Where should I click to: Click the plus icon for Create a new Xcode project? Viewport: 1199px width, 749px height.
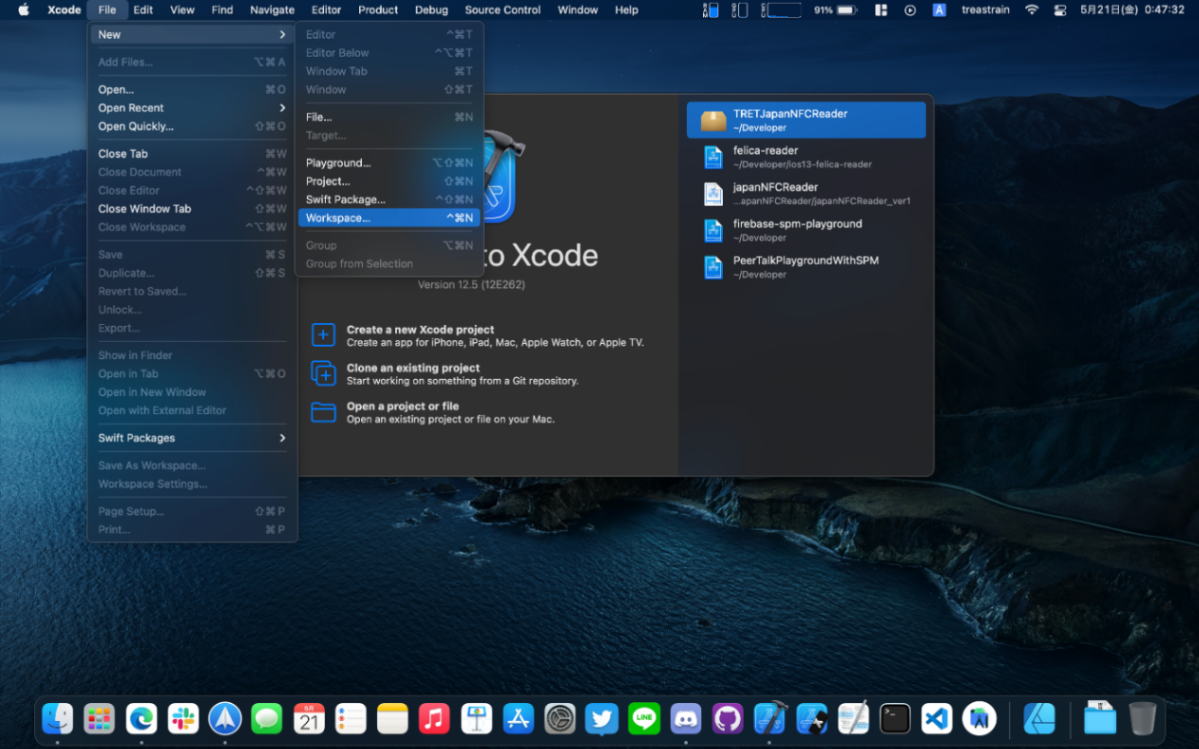(x=323, y=335)
